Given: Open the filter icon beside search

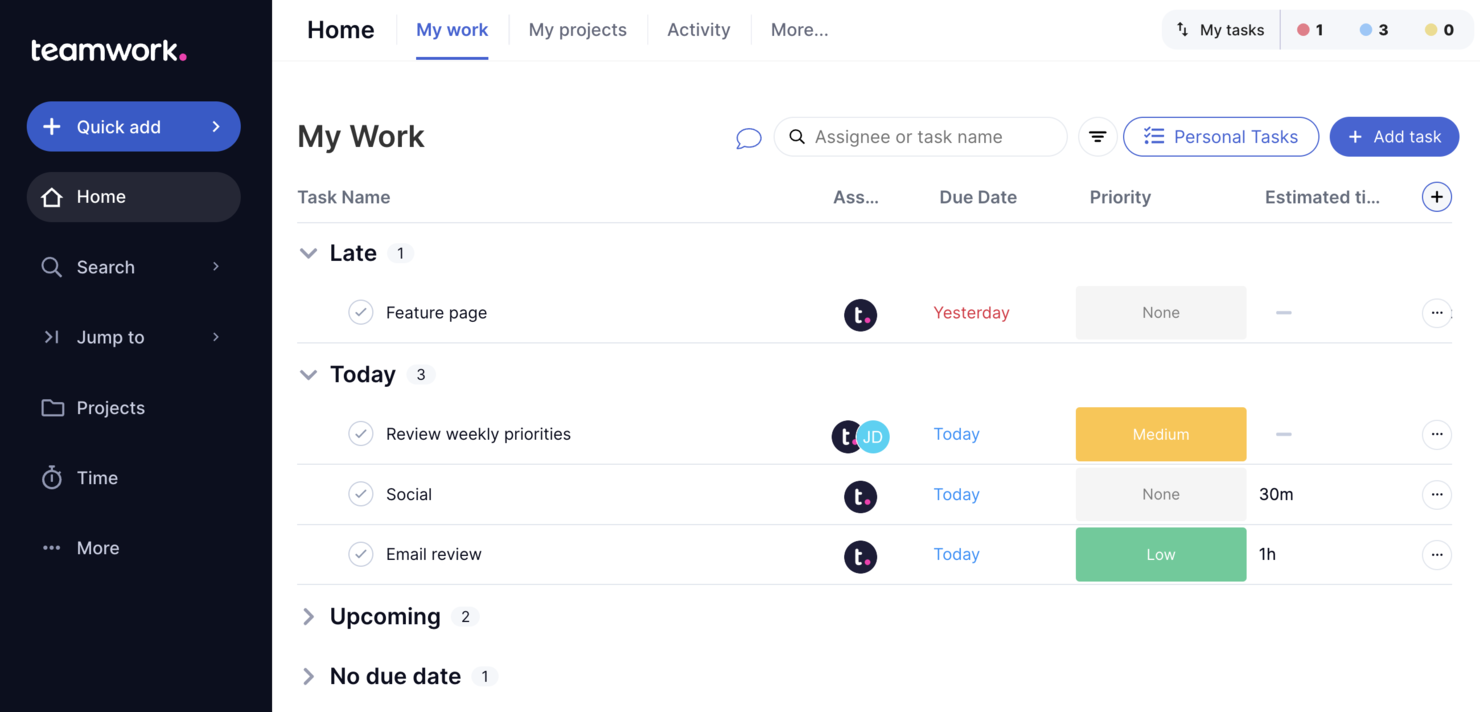Looking at the screenshot, I should pyautogui.click(x=1097, y=136).
